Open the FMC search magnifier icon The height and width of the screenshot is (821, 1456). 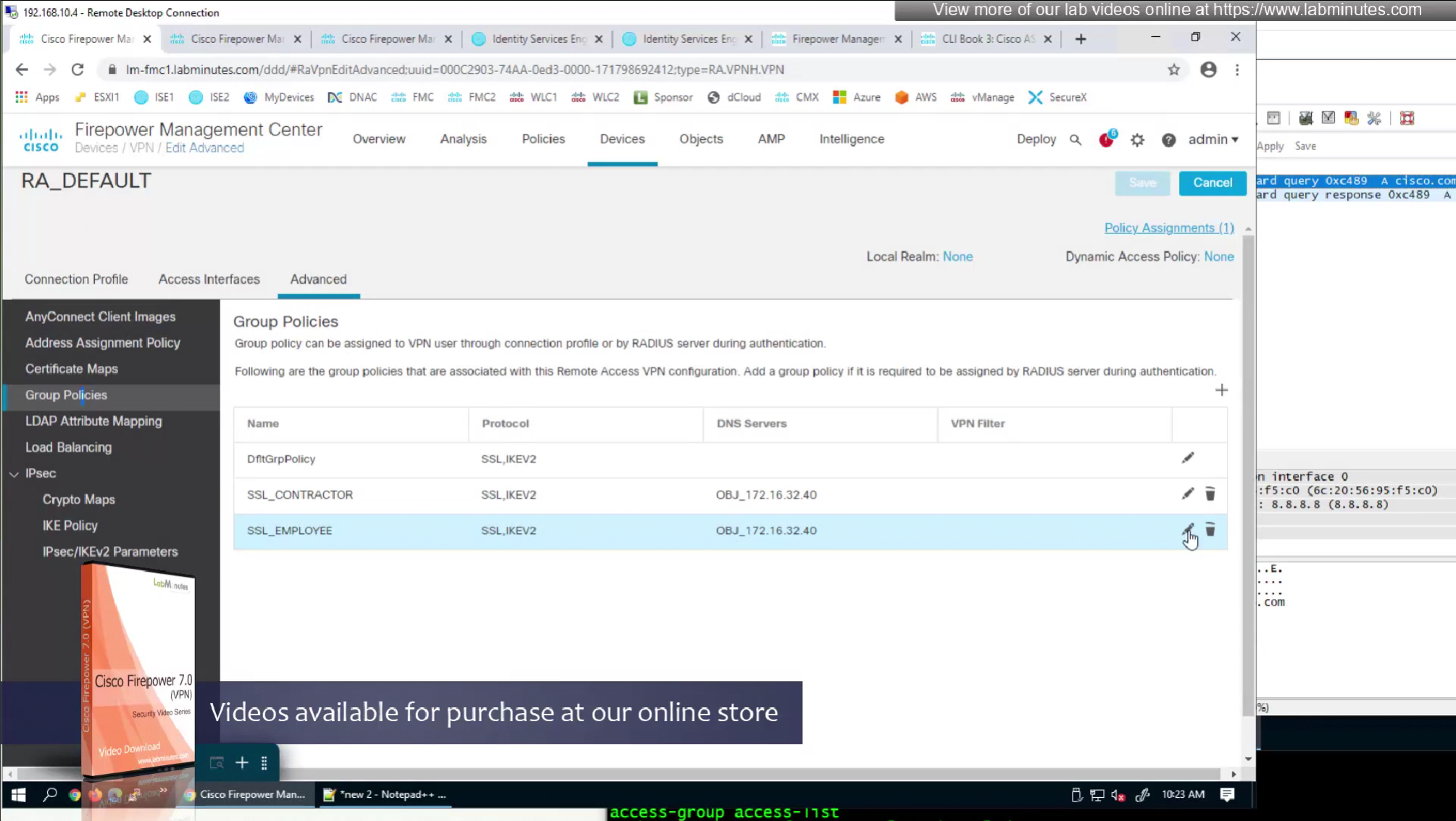(1075, 140)
